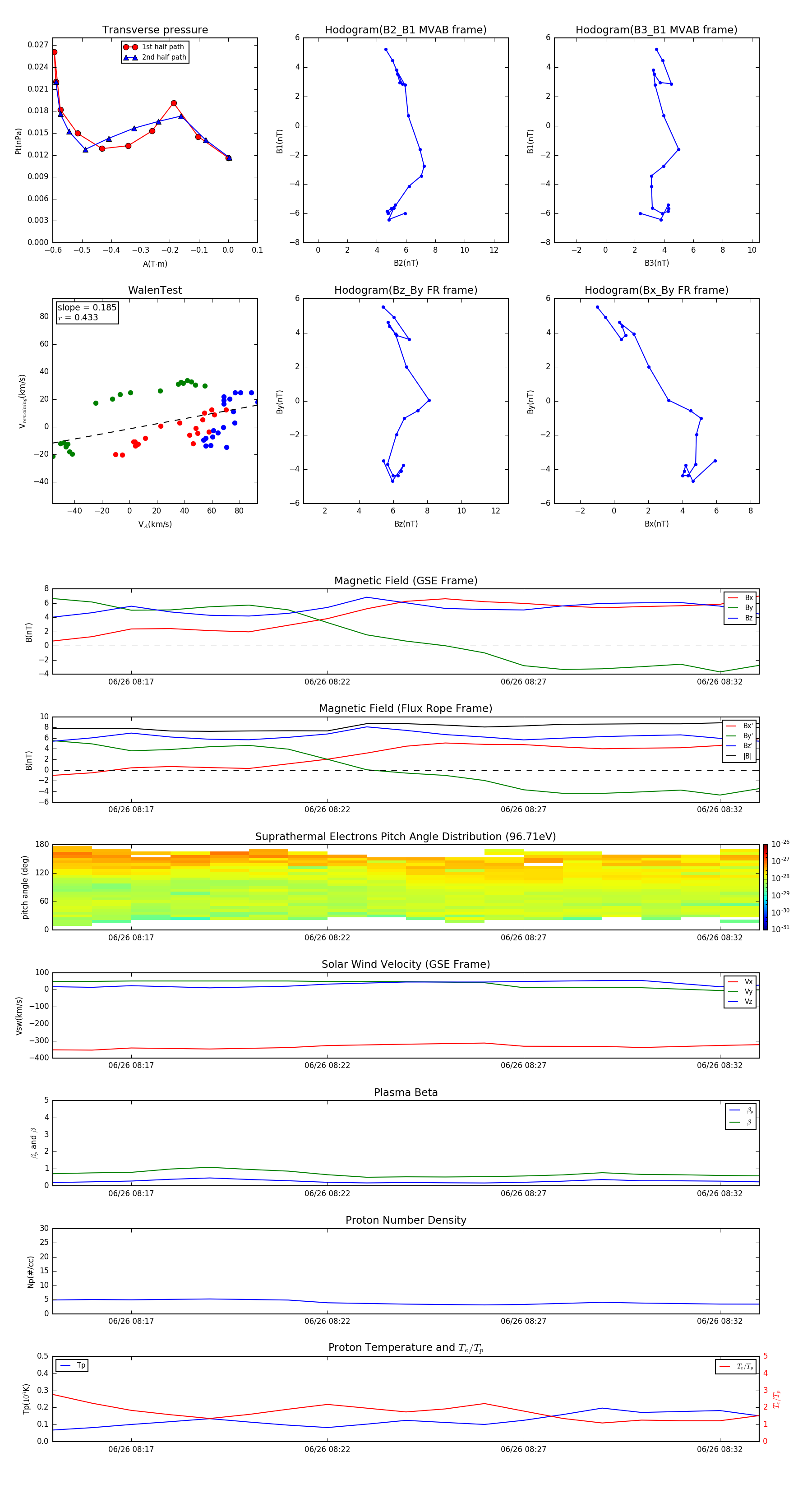Select the βp legend entry in Plasma Beta
The width and height of the screenshot is (812, 1489).
pos(741,1110)
